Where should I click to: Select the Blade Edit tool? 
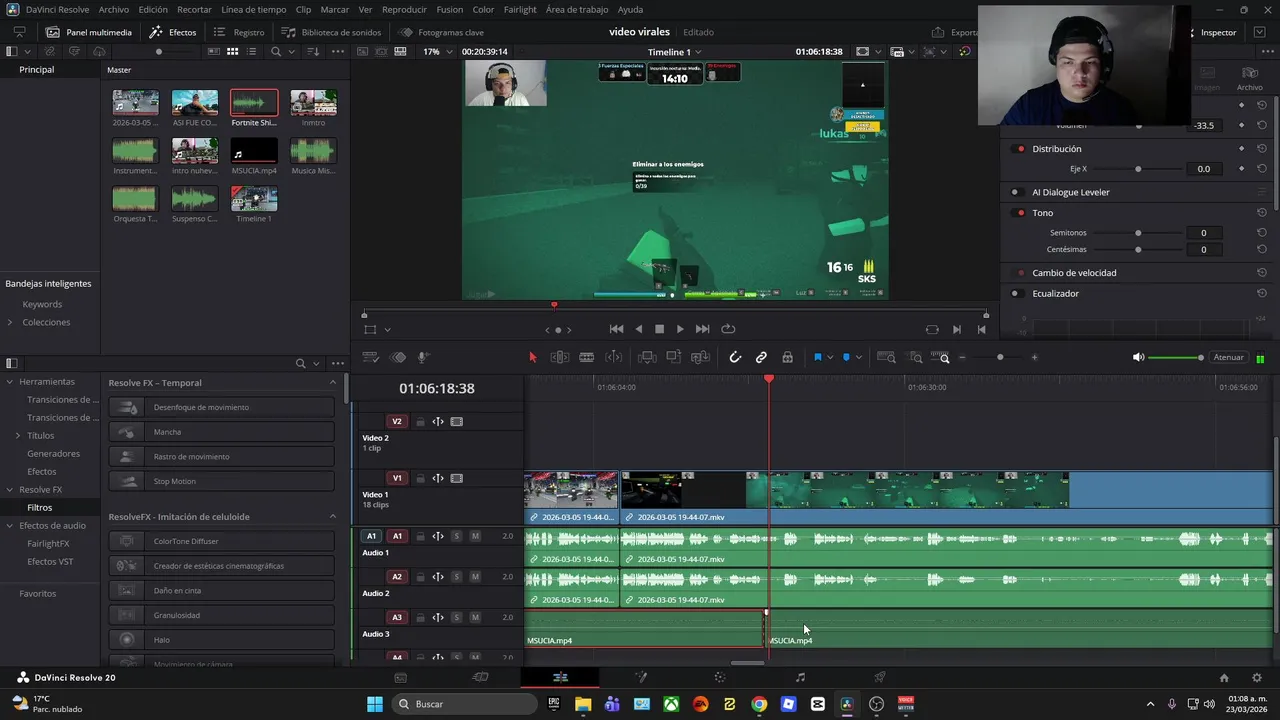[x=587, y=357]
